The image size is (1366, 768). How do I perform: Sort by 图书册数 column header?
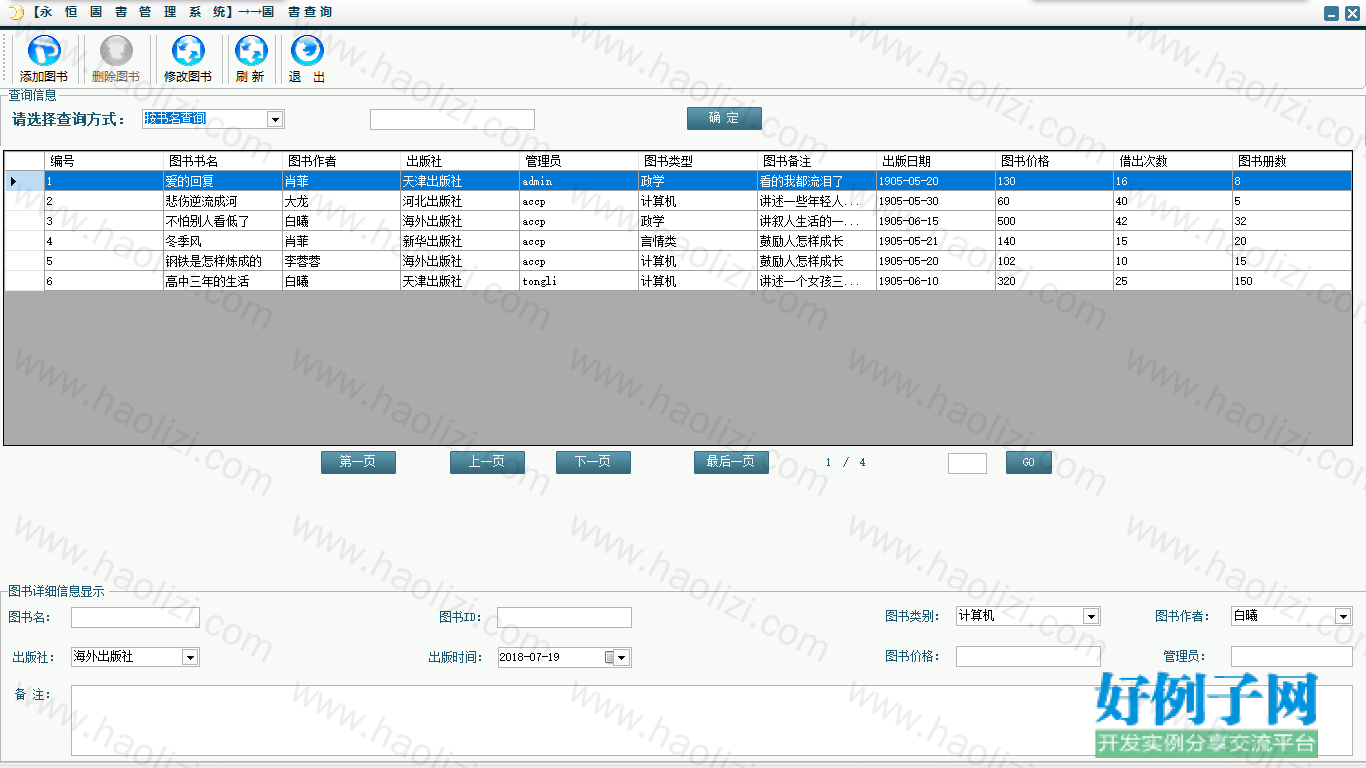1293,161
